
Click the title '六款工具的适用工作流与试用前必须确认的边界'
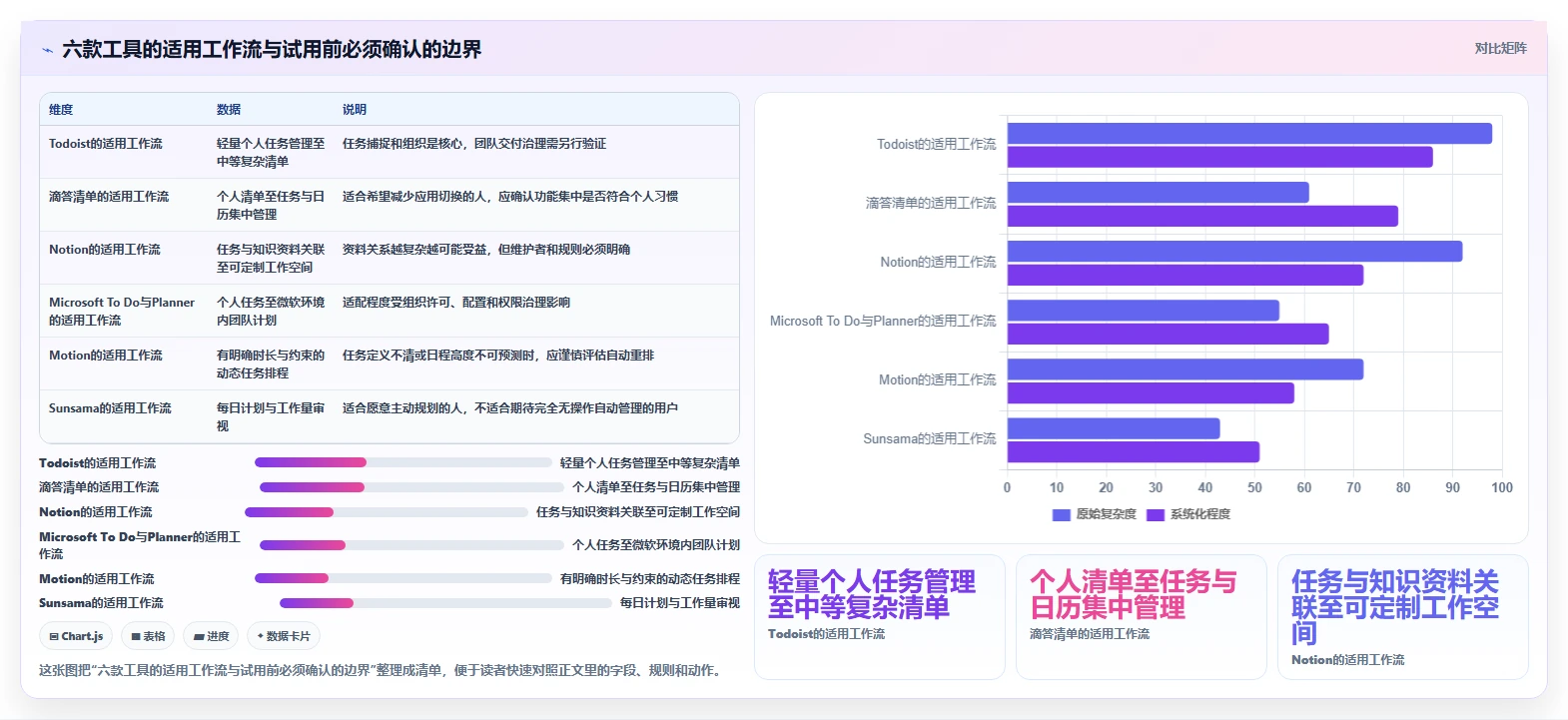(272, 50)
